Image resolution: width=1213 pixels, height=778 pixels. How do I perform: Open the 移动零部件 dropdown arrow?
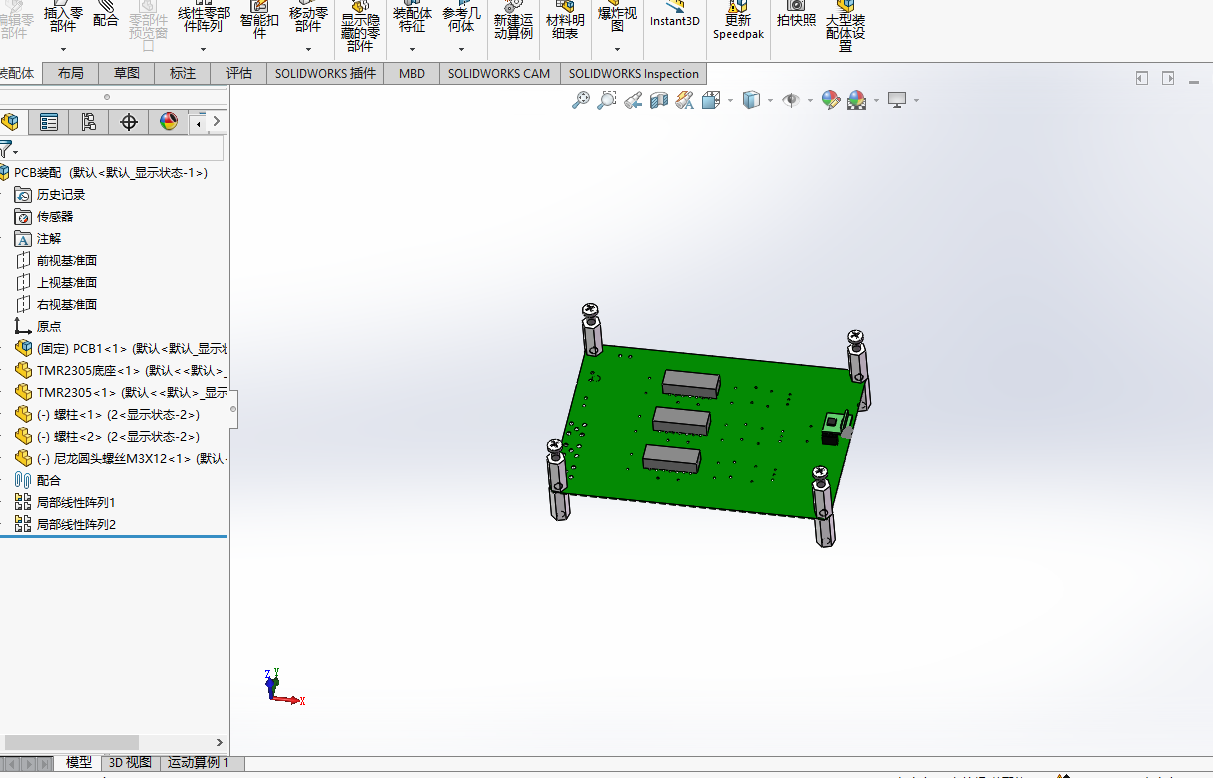pos(308,49)
